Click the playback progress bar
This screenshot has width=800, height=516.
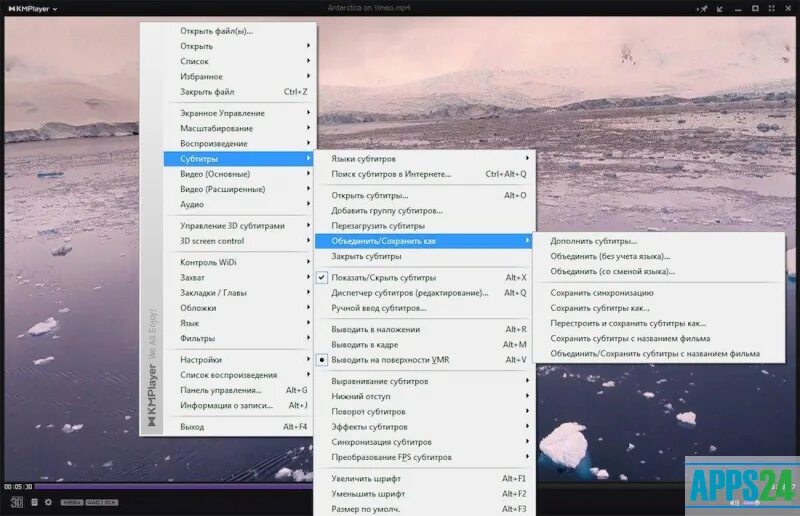(x=173, y=487)
